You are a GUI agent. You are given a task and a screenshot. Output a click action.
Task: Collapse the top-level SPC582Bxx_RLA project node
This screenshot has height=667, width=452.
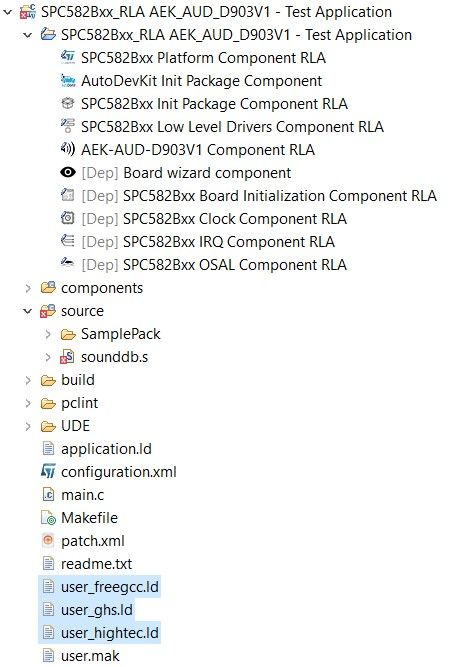(x=8, y=12)
